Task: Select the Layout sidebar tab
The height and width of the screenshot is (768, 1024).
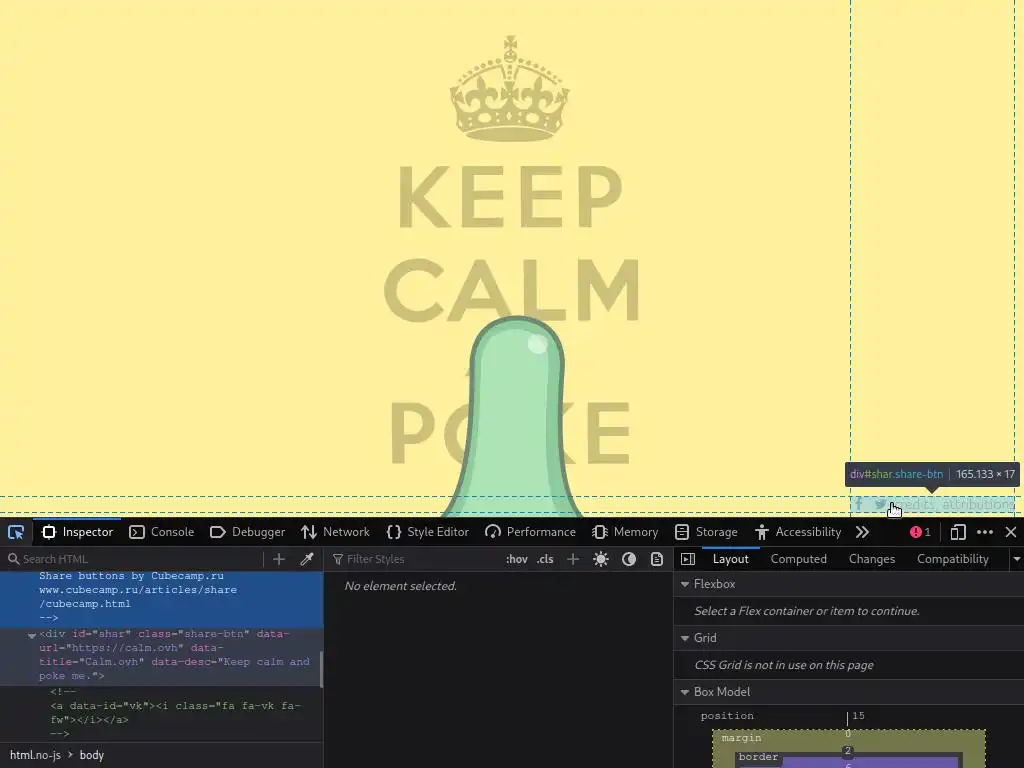Action: pyautogui.click(x=730, y=559)
